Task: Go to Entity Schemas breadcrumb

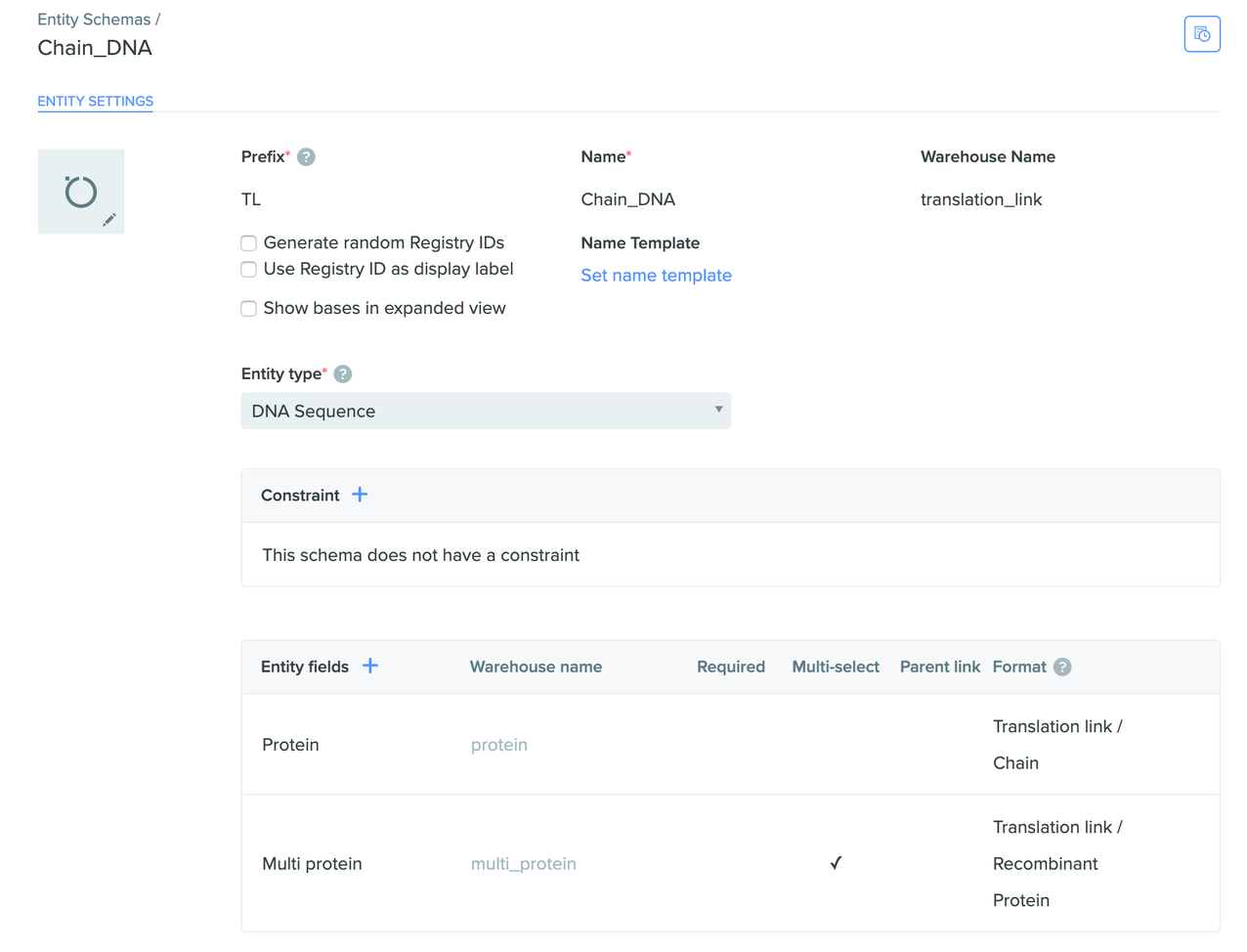Action: tap(94, 20)
